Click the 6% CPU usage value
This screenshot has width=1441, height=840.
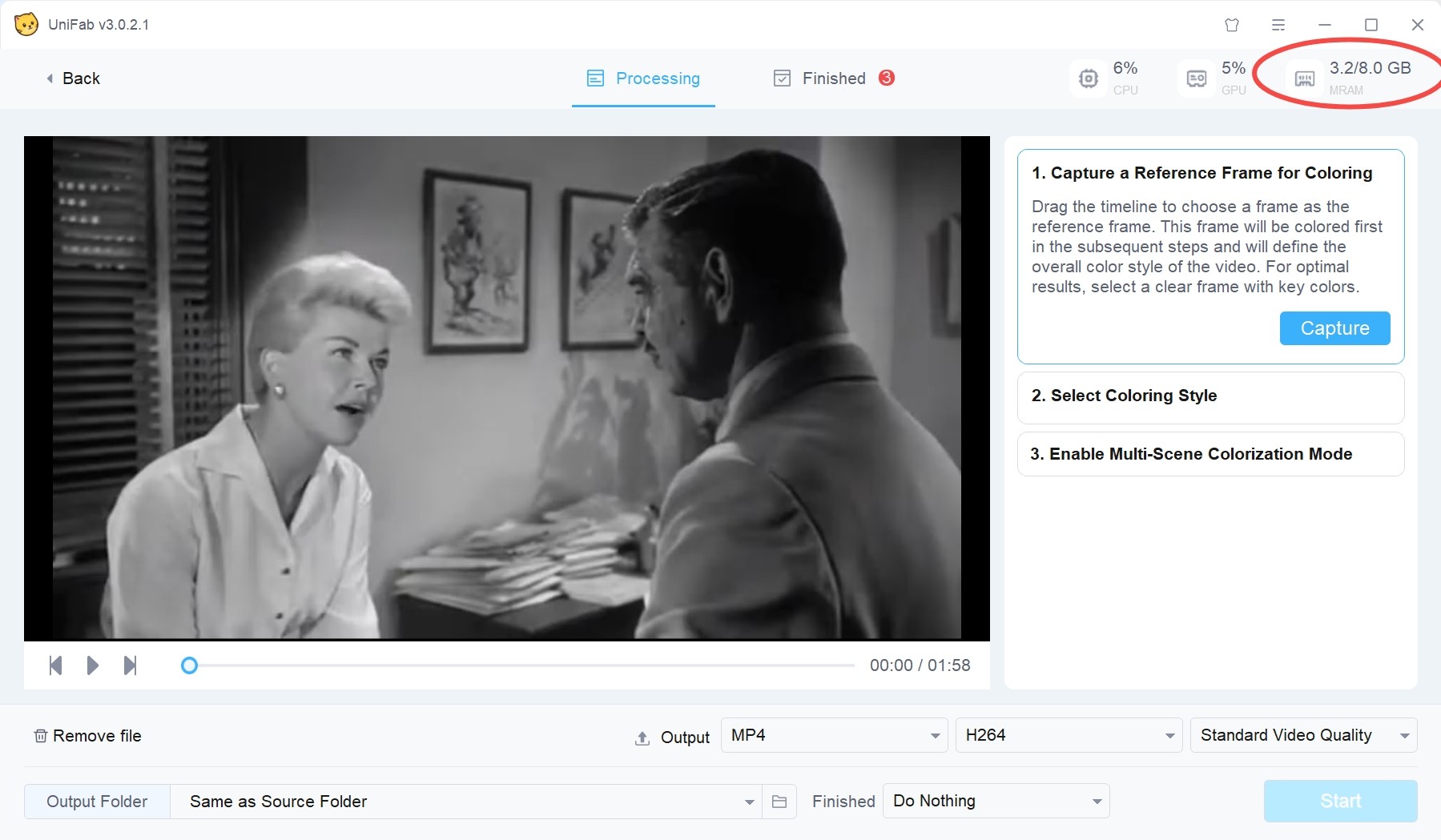[1125, 68]
